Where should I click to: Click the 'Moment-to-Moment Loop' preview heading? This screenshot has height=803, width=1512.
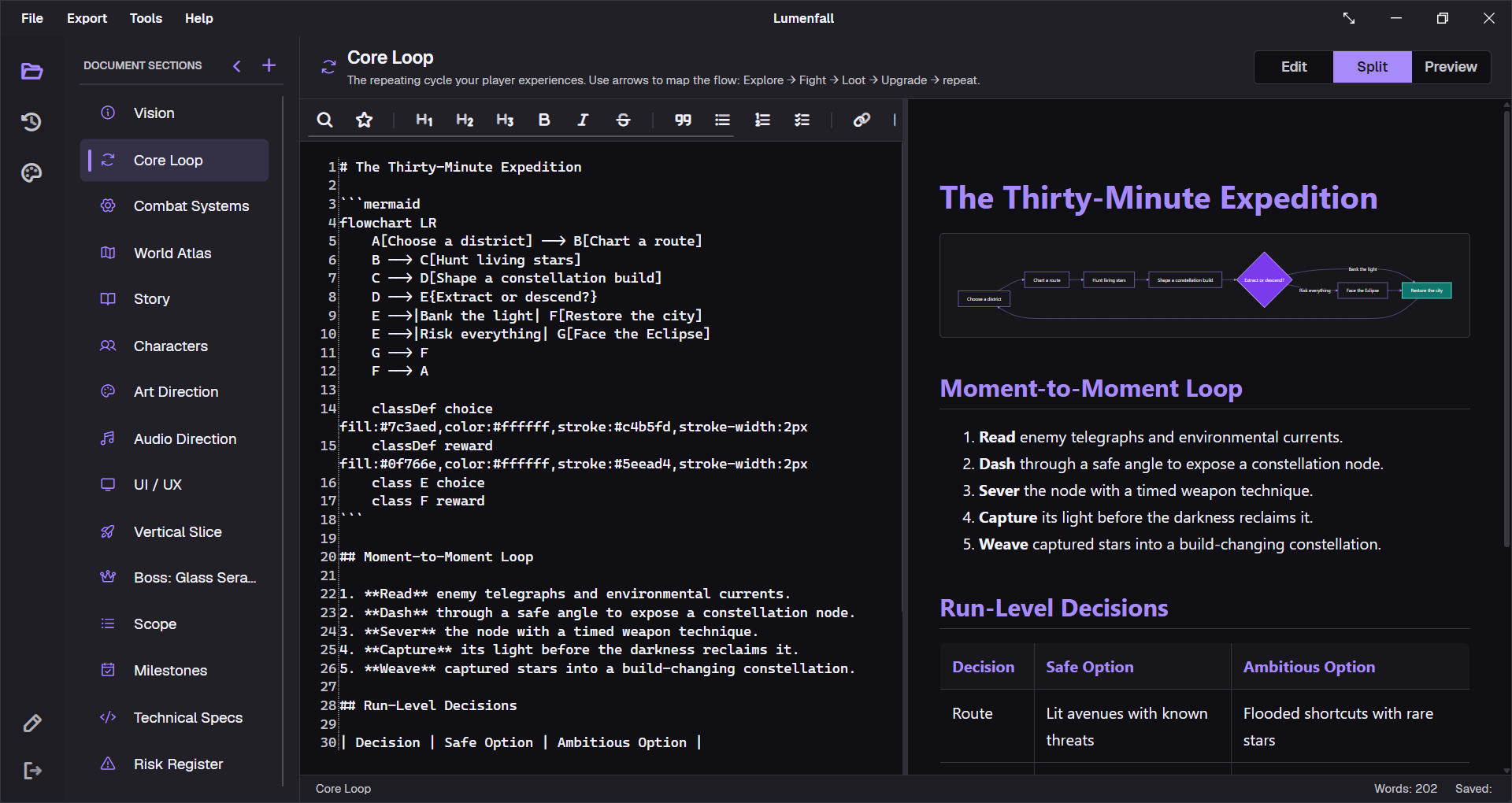1091,389
